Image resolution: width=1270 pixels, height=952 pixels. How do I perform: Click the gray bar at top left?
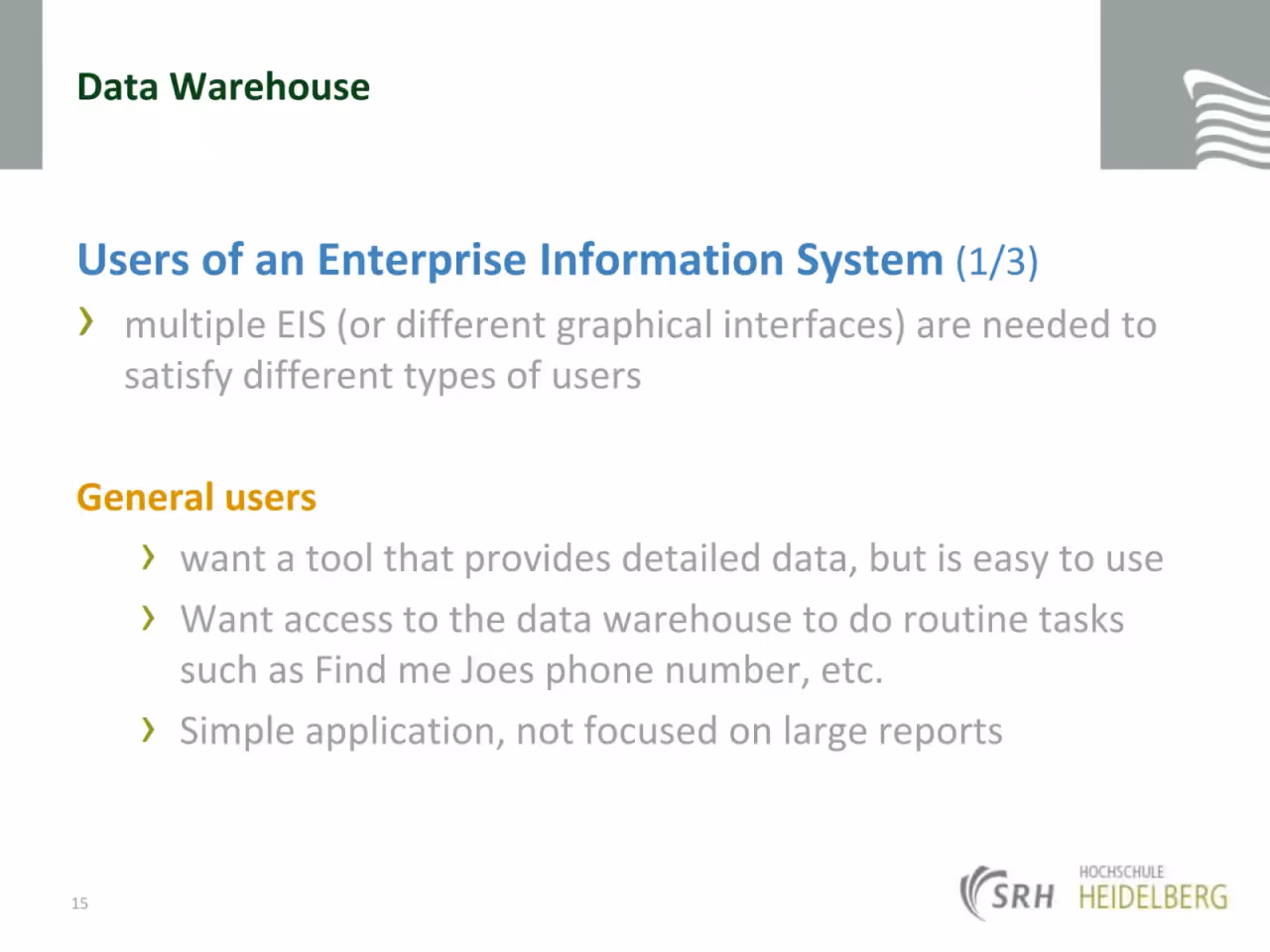21,84
